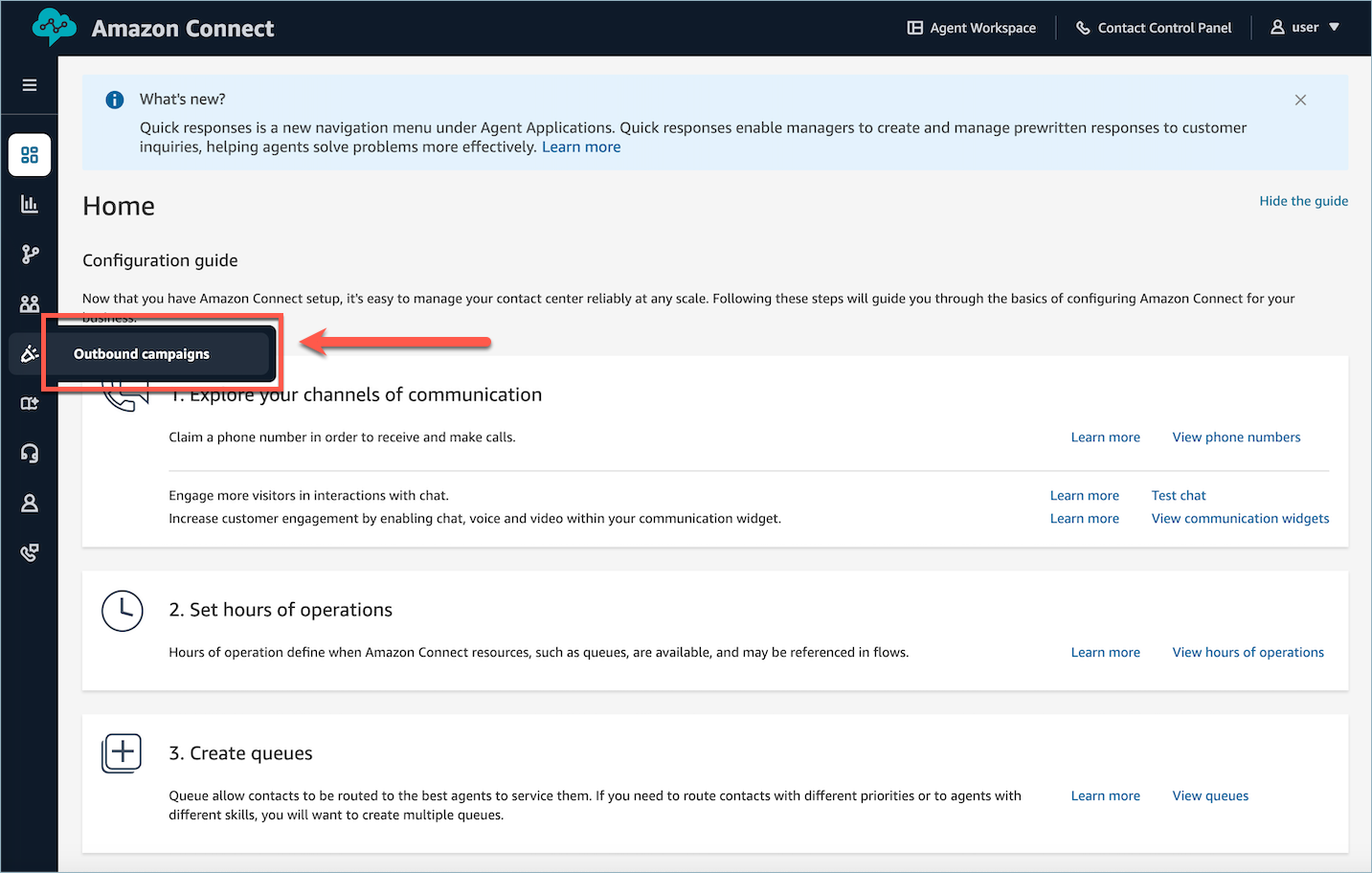Open the Contact Control Panel
The width and height of the screenshot is (1372, 873).
1154,28
